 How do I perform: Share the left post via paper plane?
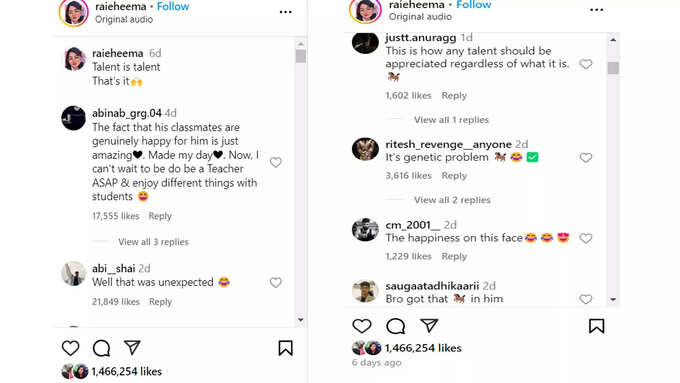(132, 347)
